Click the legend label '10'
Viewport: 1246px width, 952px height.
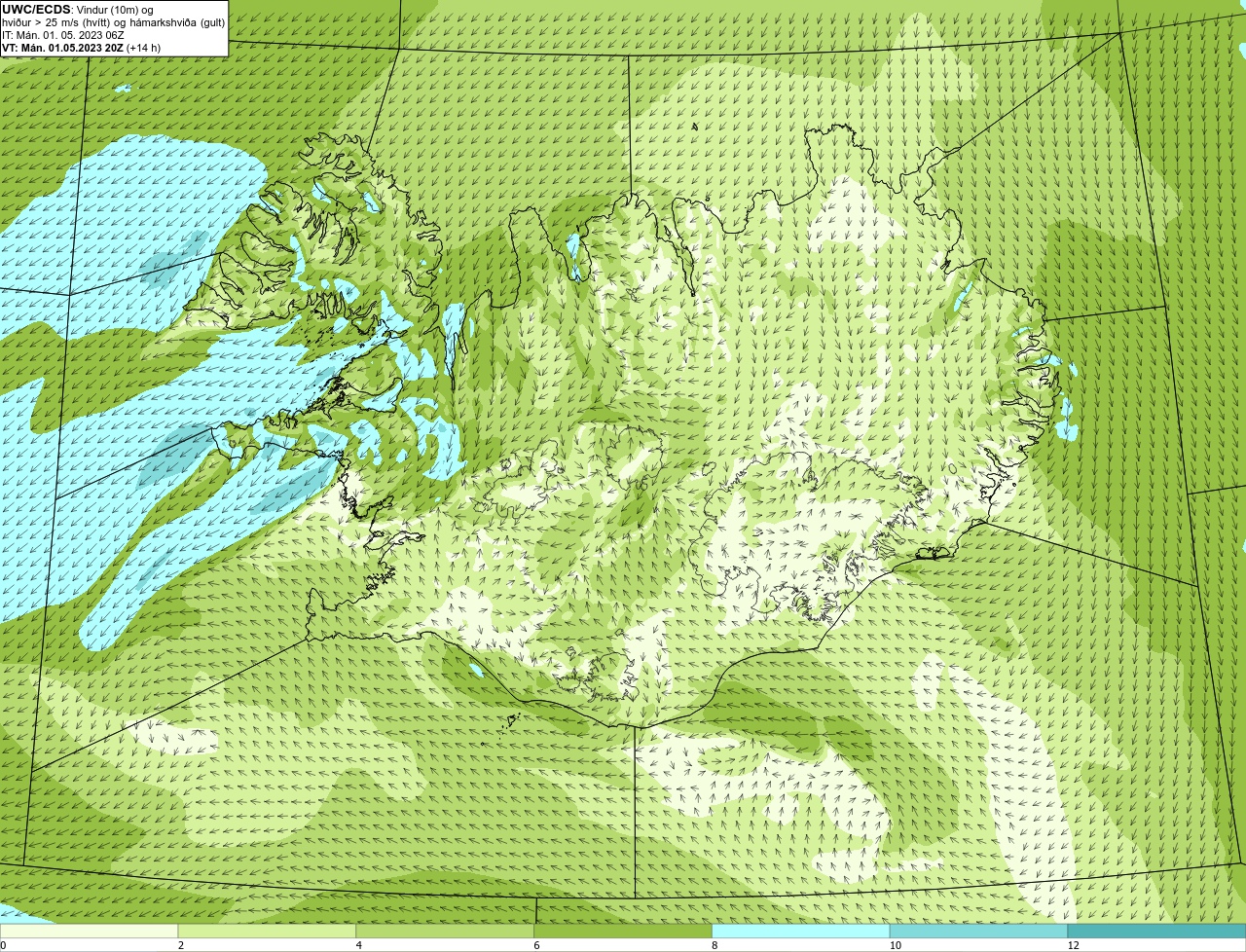(894, 945)
